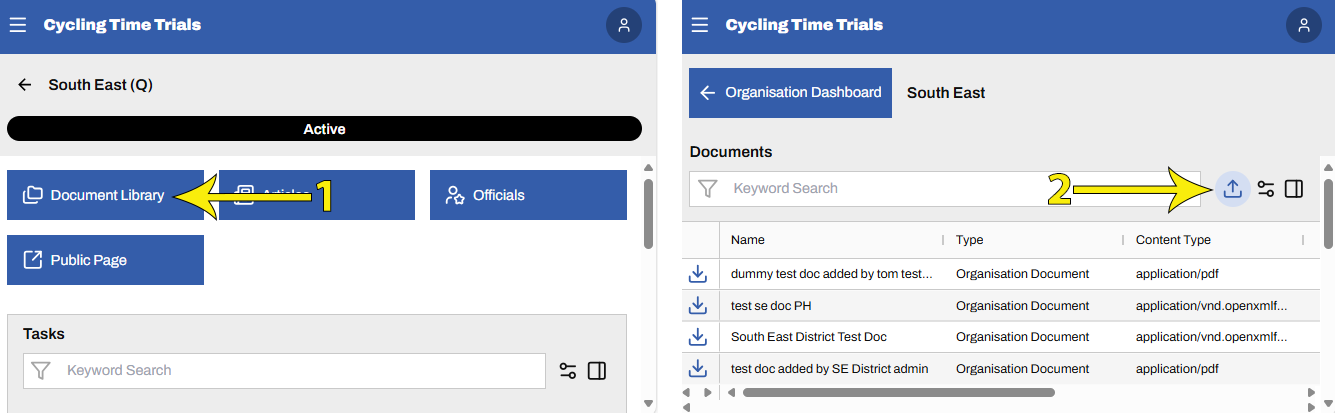Return to Organisation Dashboard

coord(790,93)
